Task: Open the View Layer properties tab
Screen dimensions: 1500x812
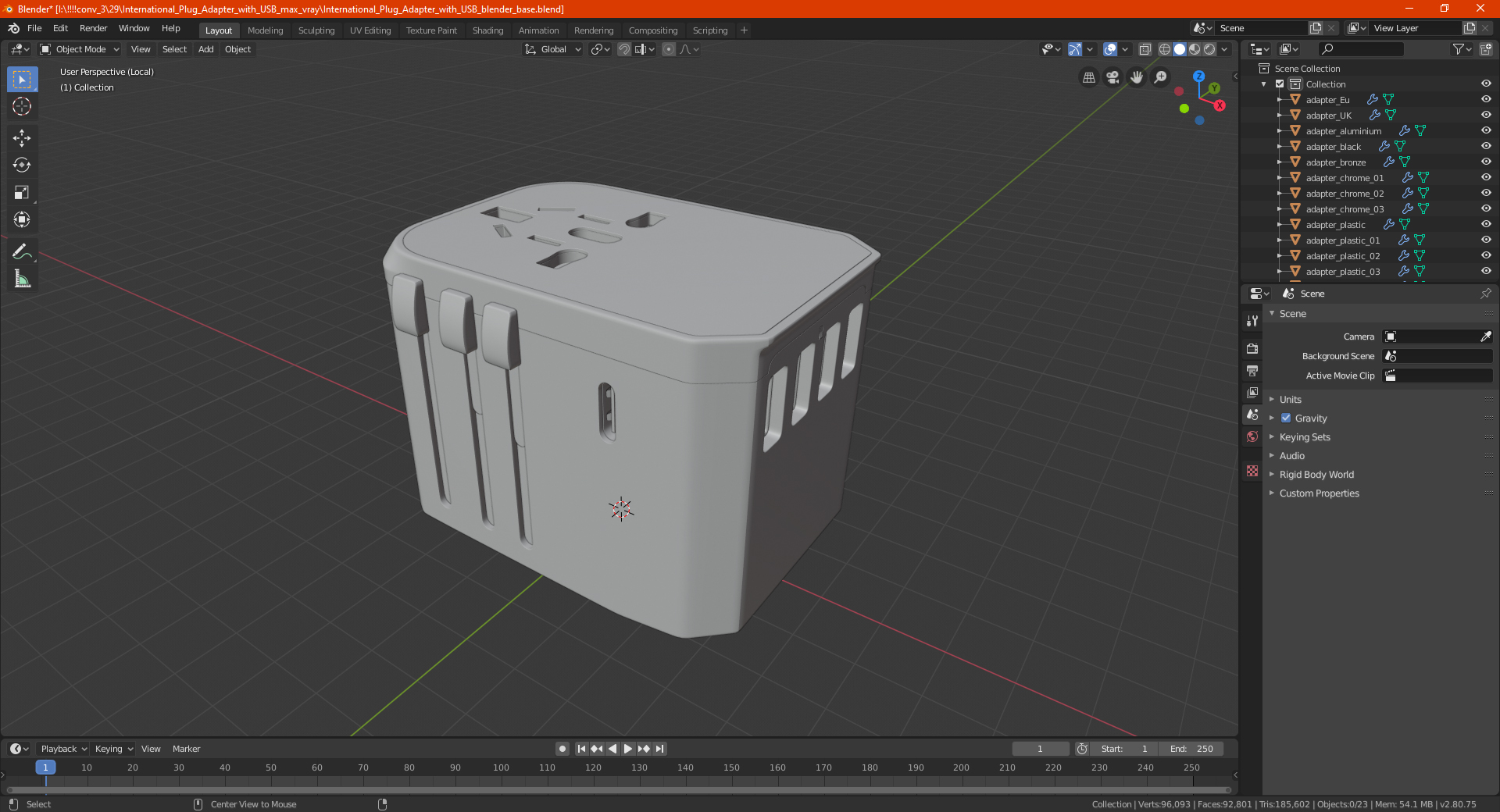Action: pos(1252,392)
